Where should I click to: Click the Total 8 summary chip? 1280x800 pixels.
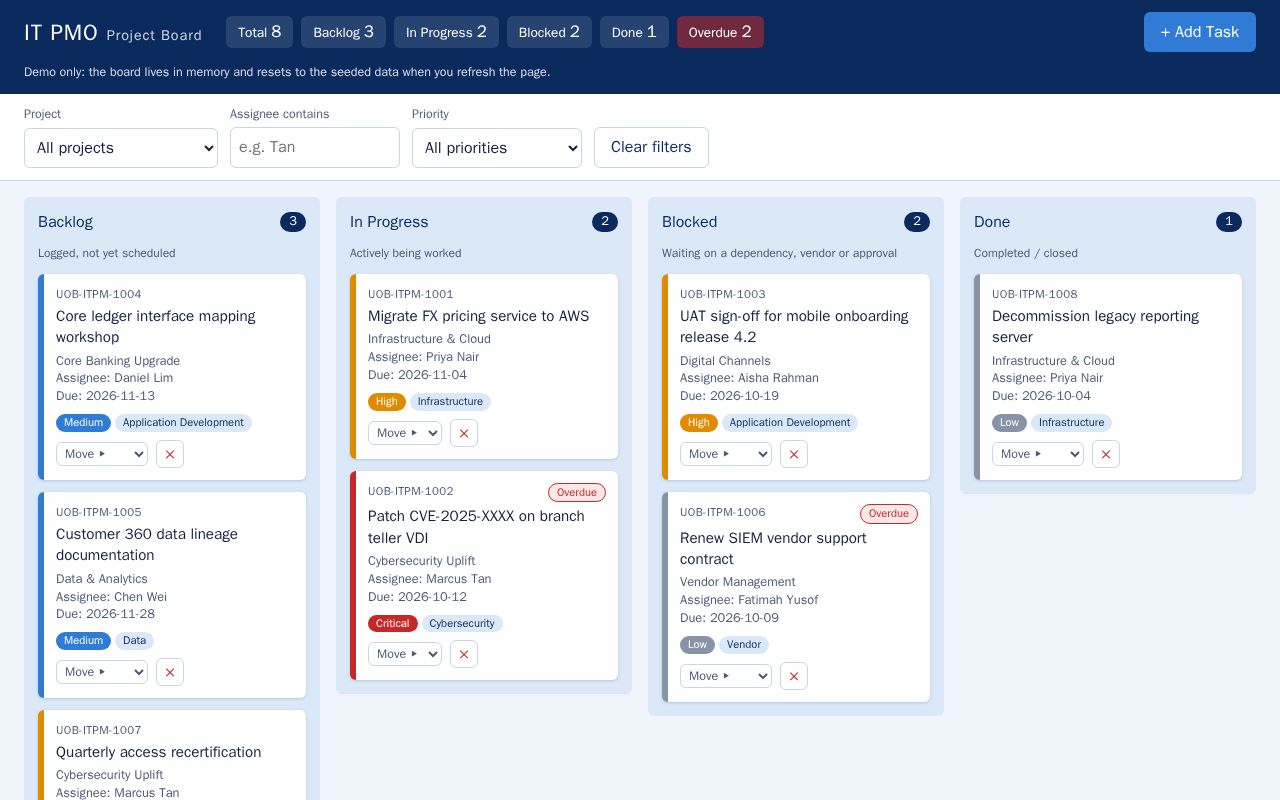[259, 32]
